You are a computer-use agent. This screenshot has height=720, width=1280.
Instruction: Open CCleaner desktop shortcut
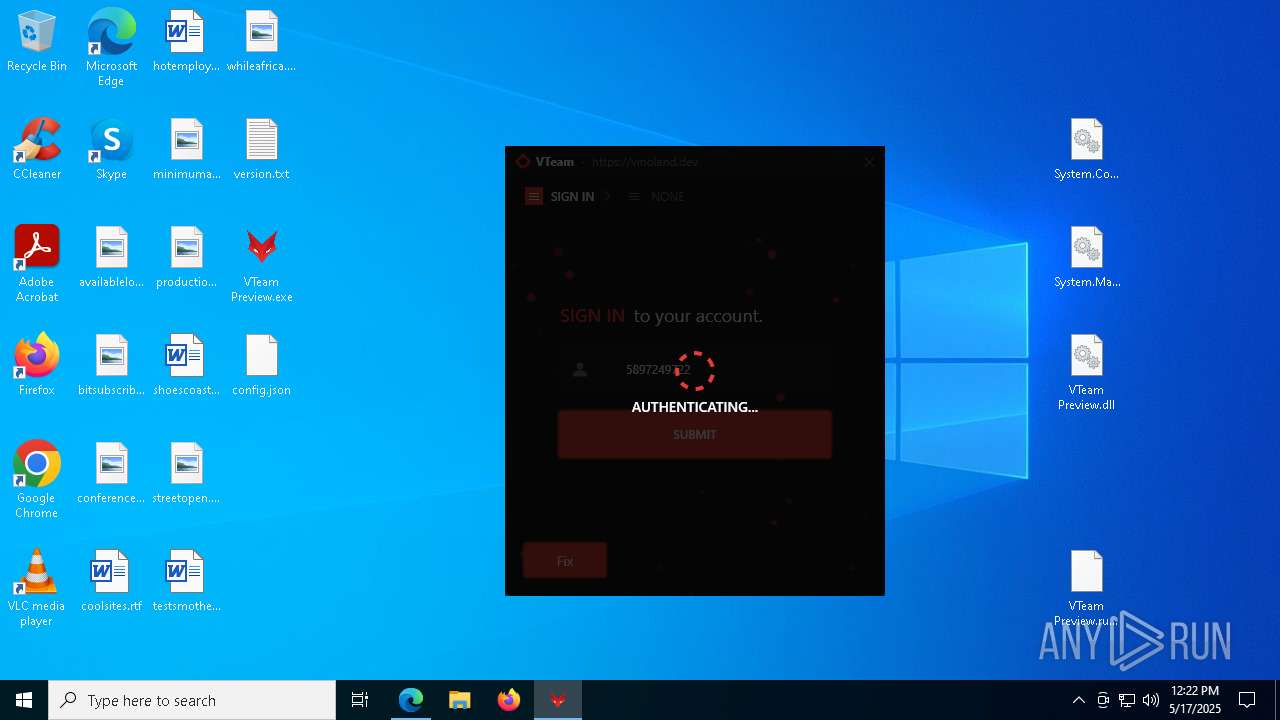click(37, 150)
